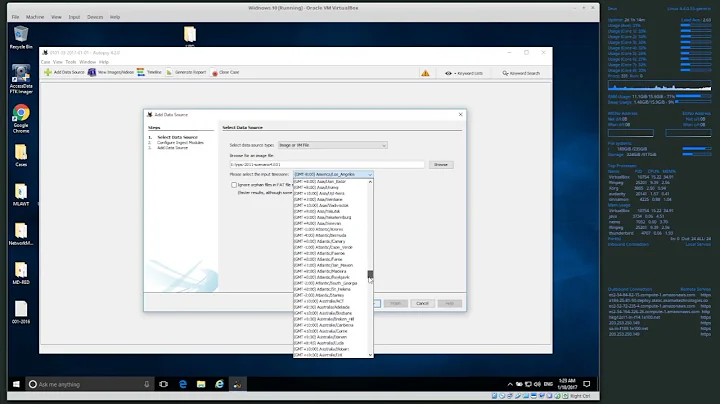720x404 pixels.
Task: Select the AccessData FTK Imager desktop icon
Action: click(x=21, y=79)
